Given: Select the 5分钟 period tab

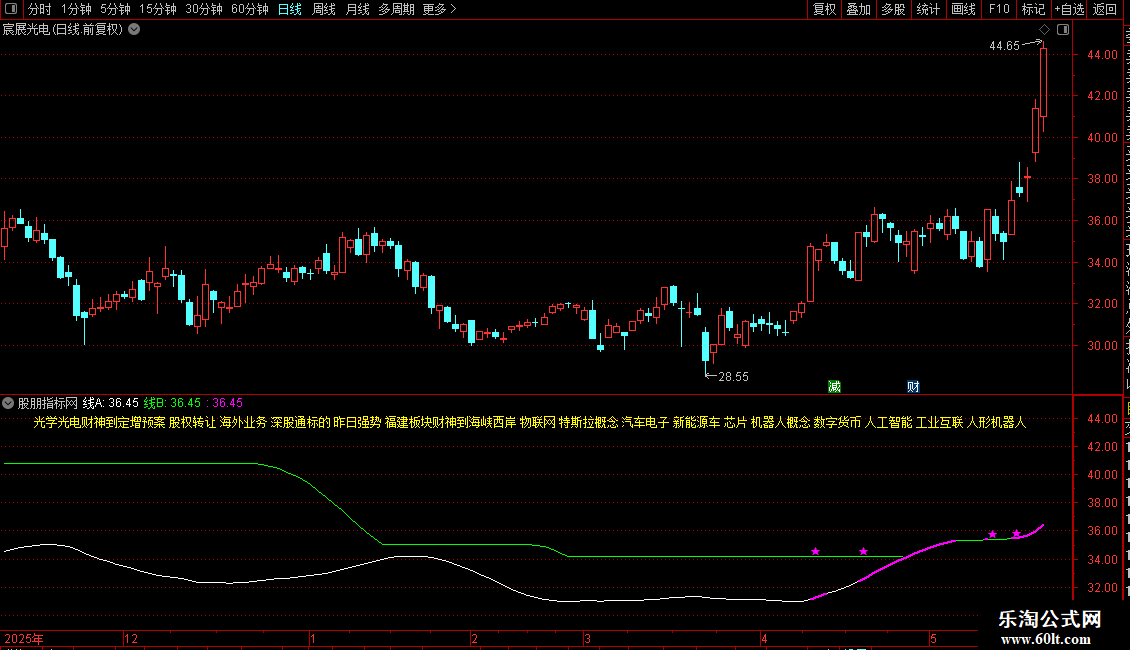Looking at the screenshot, I should coord(115,9).
